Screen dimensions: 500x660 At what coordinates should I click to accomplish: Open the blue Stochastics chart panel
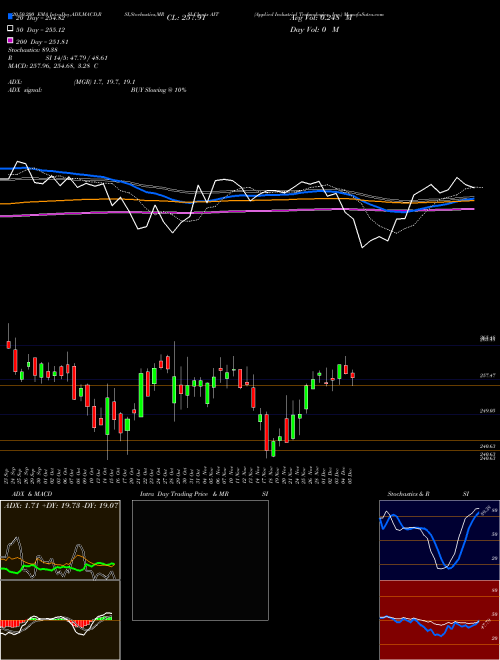(x=439, y=540)
